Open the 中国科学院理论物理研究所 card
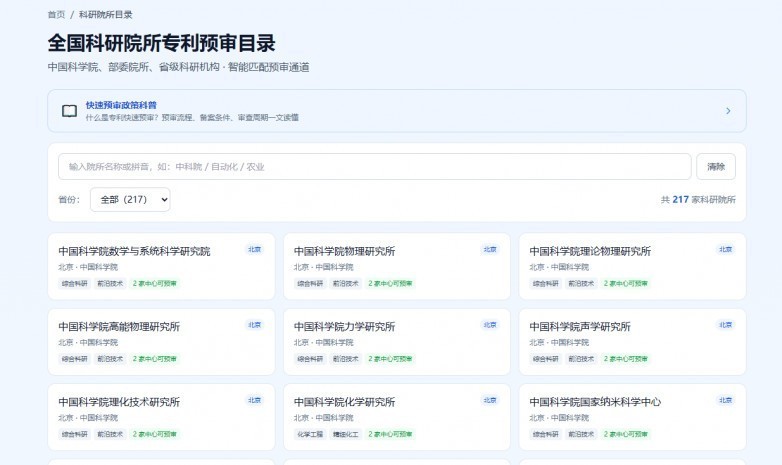The image size is (782, 465). click(x=632, y=266)
